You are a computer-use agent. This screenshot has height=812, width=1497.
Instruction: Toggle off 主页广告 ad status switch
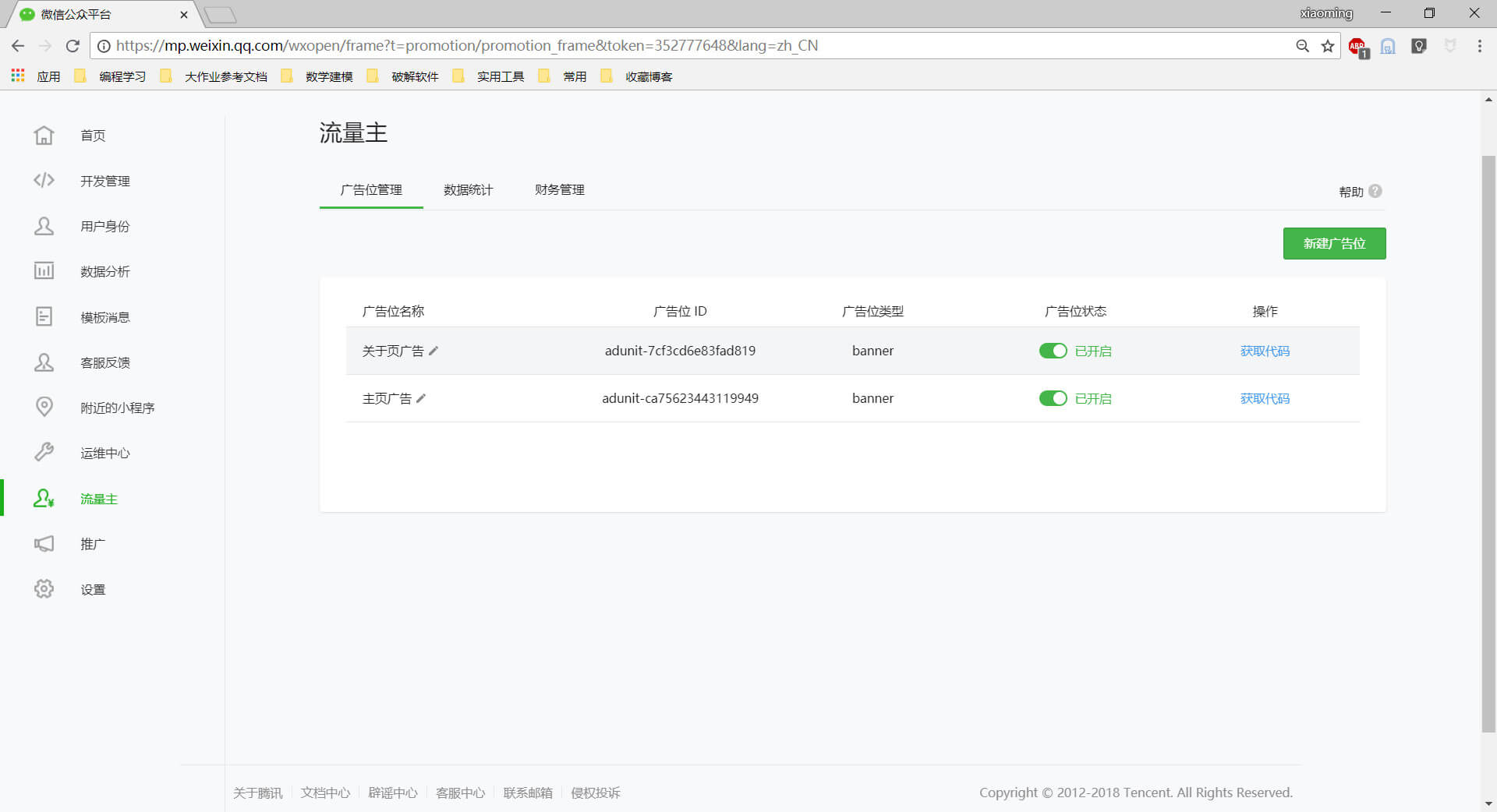1053,398
